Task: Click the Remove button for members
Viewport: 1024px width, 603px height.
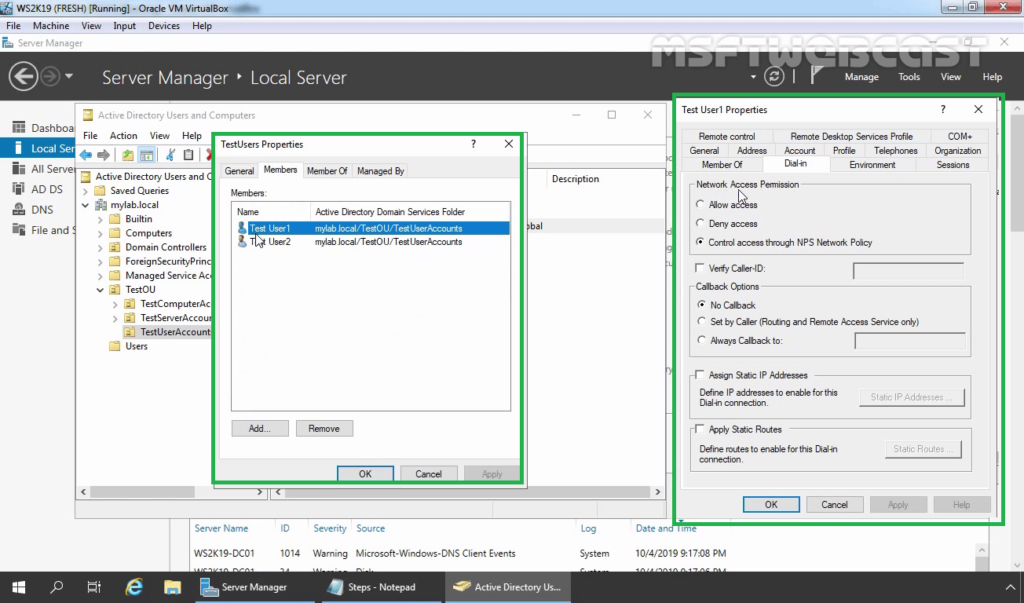Action: tap(324, 429)
